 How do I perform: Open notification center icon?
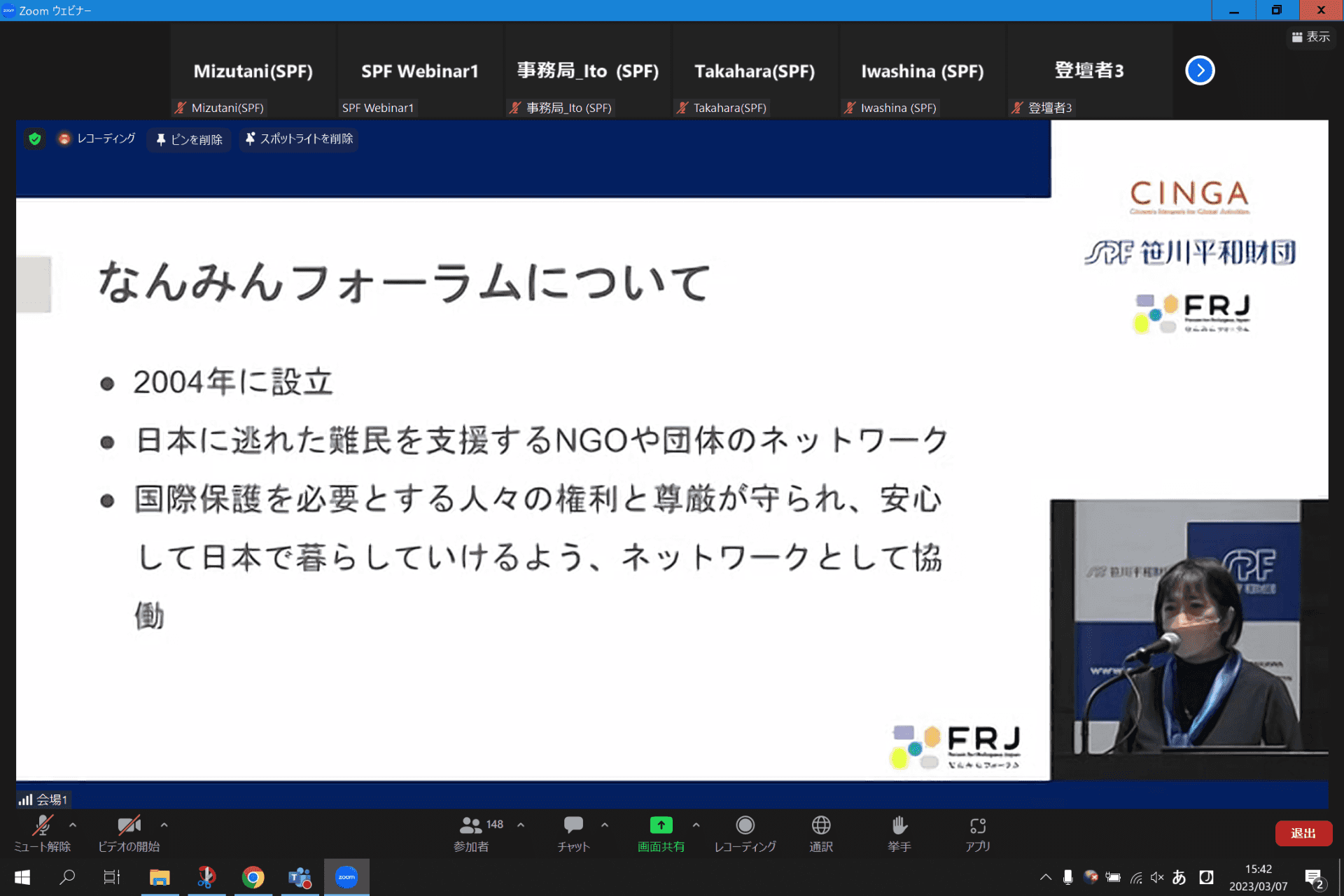[x=1314, y=878]
